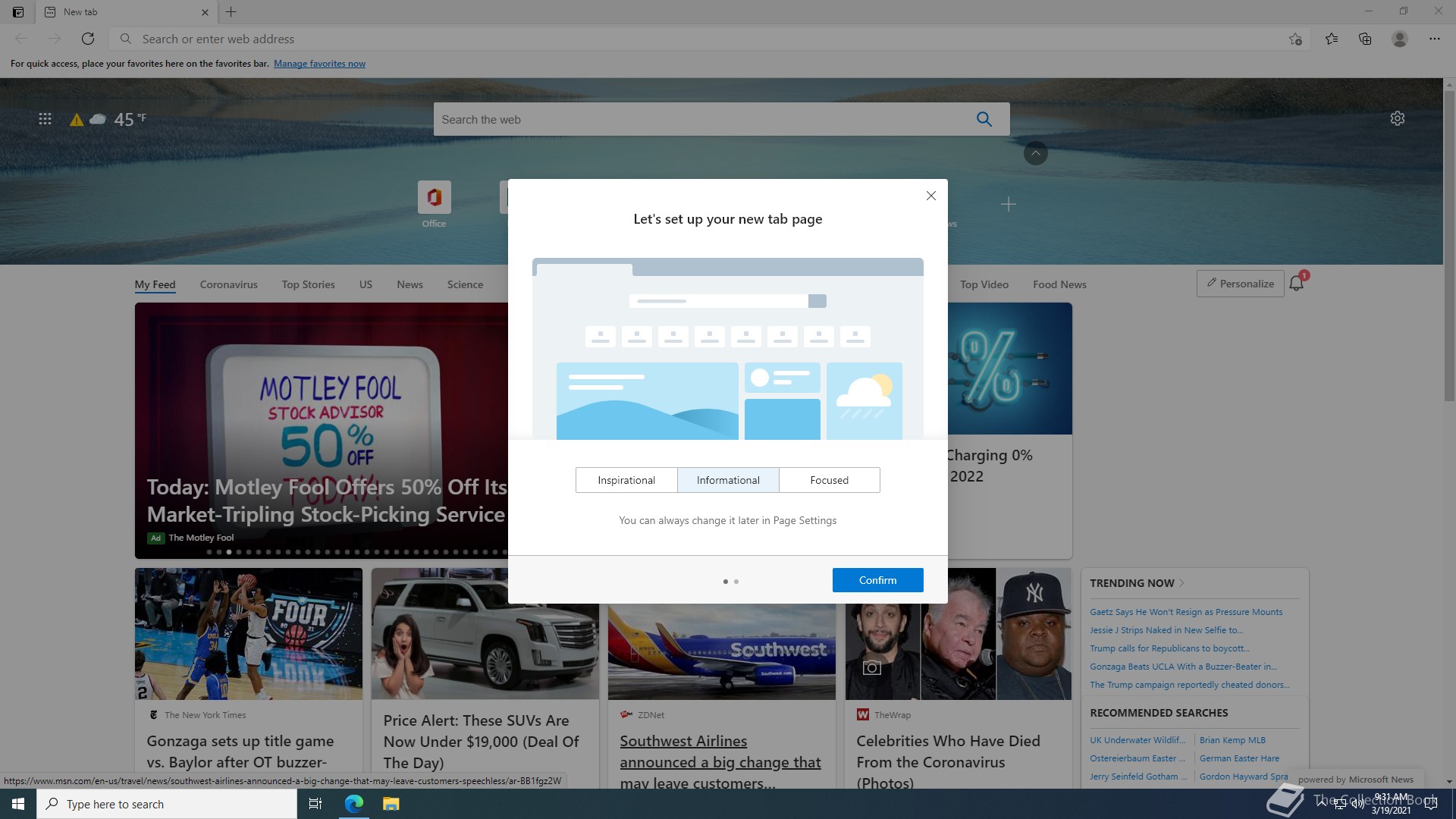
Task: Click the Confirm button
Action: [x=878, y=580]
